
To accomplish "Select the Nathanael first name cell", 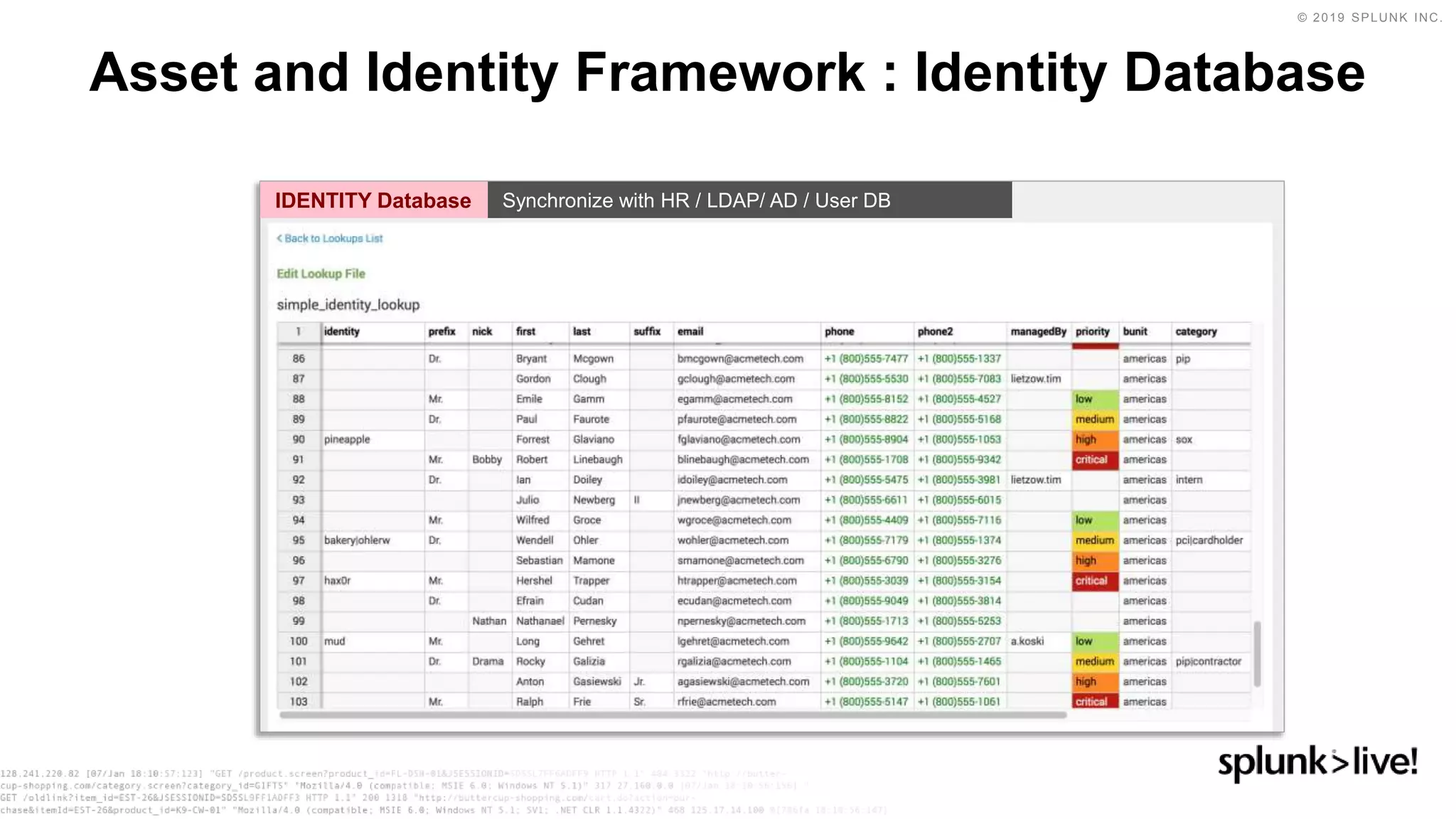I will [x=540, y=621].
